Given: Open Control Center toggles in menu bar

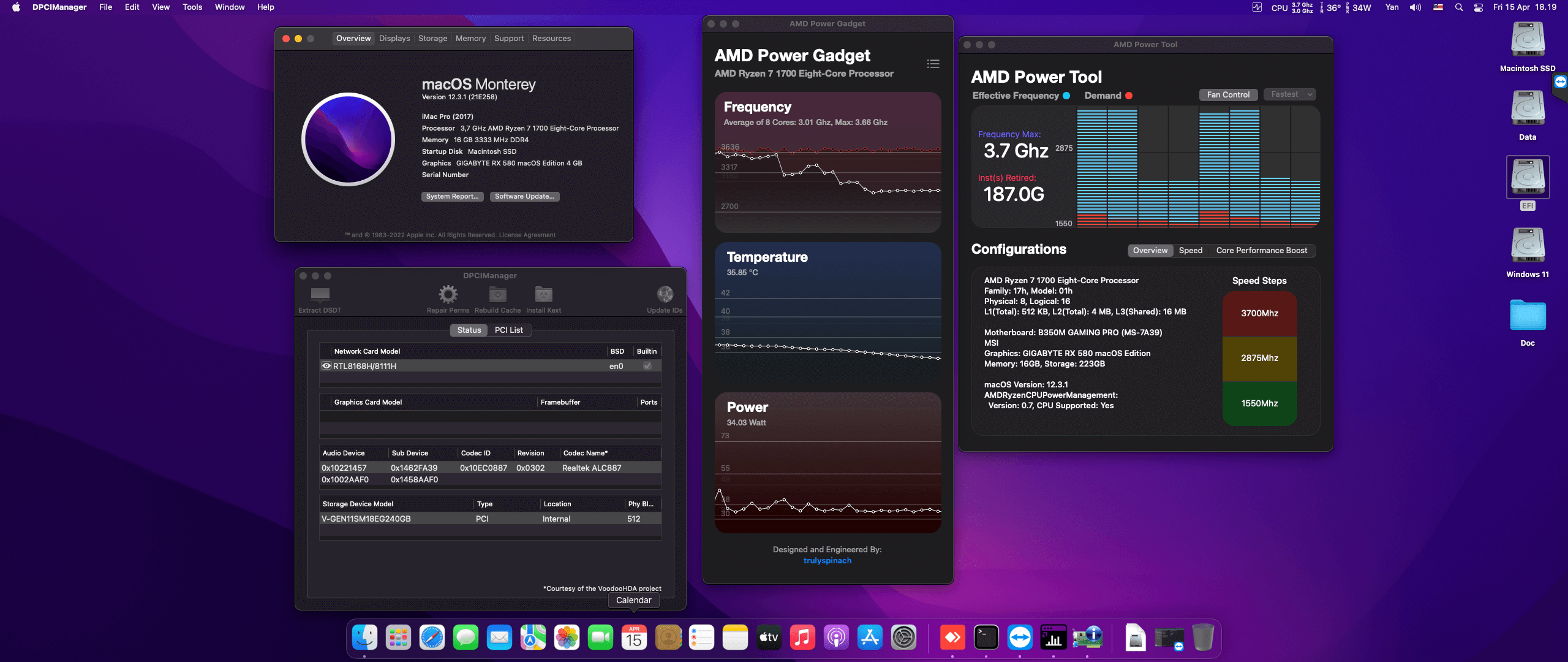Looking at the screenshot, I should (1479, 7).
